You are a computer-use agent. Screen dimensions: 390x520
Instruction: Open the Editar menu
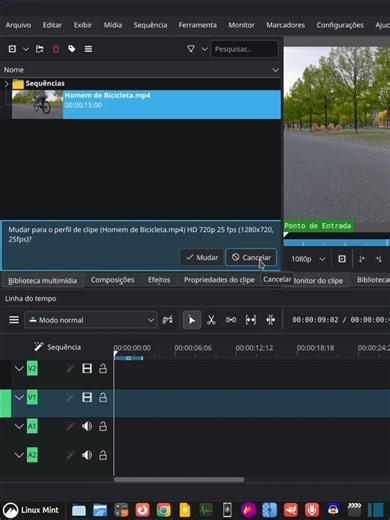[x=52, y=25]
